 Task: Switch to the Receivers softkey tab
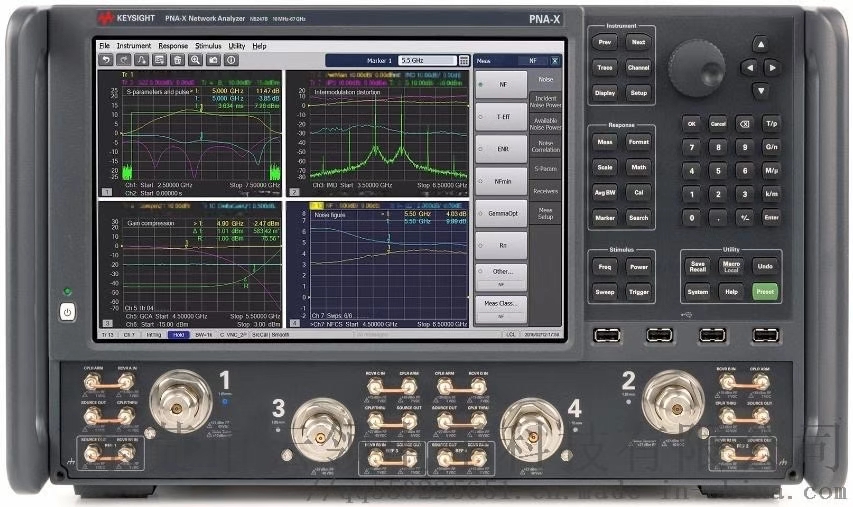[546, 191]
